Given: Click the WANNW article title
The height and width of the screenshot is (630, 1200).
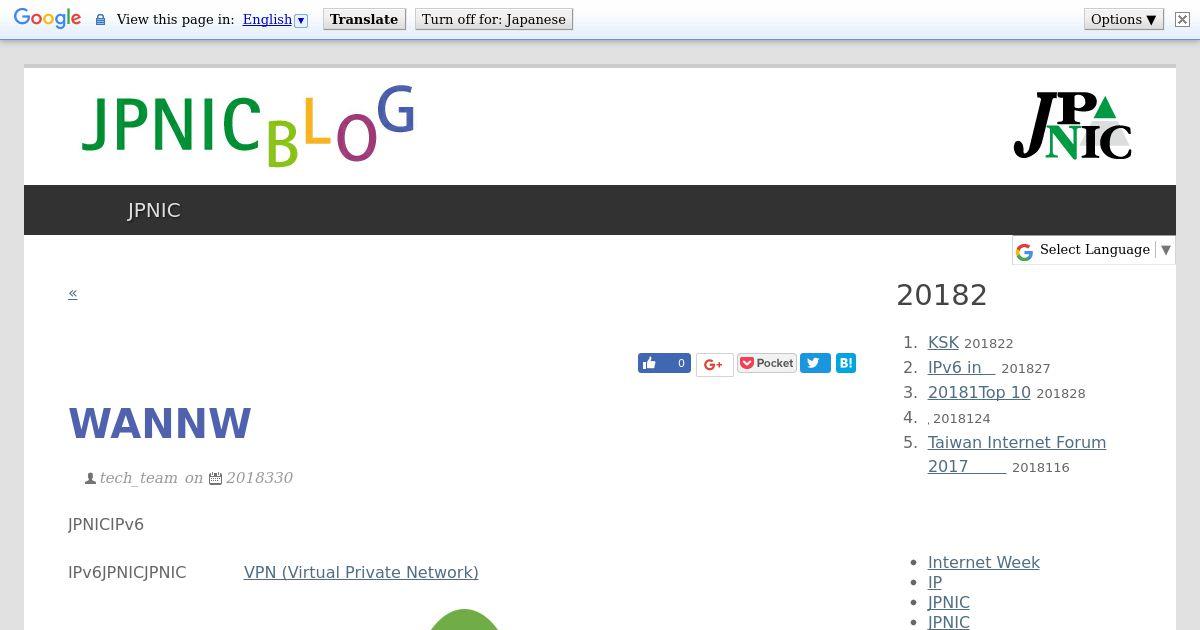Looking at the screenshot, I should pos(160,424).
